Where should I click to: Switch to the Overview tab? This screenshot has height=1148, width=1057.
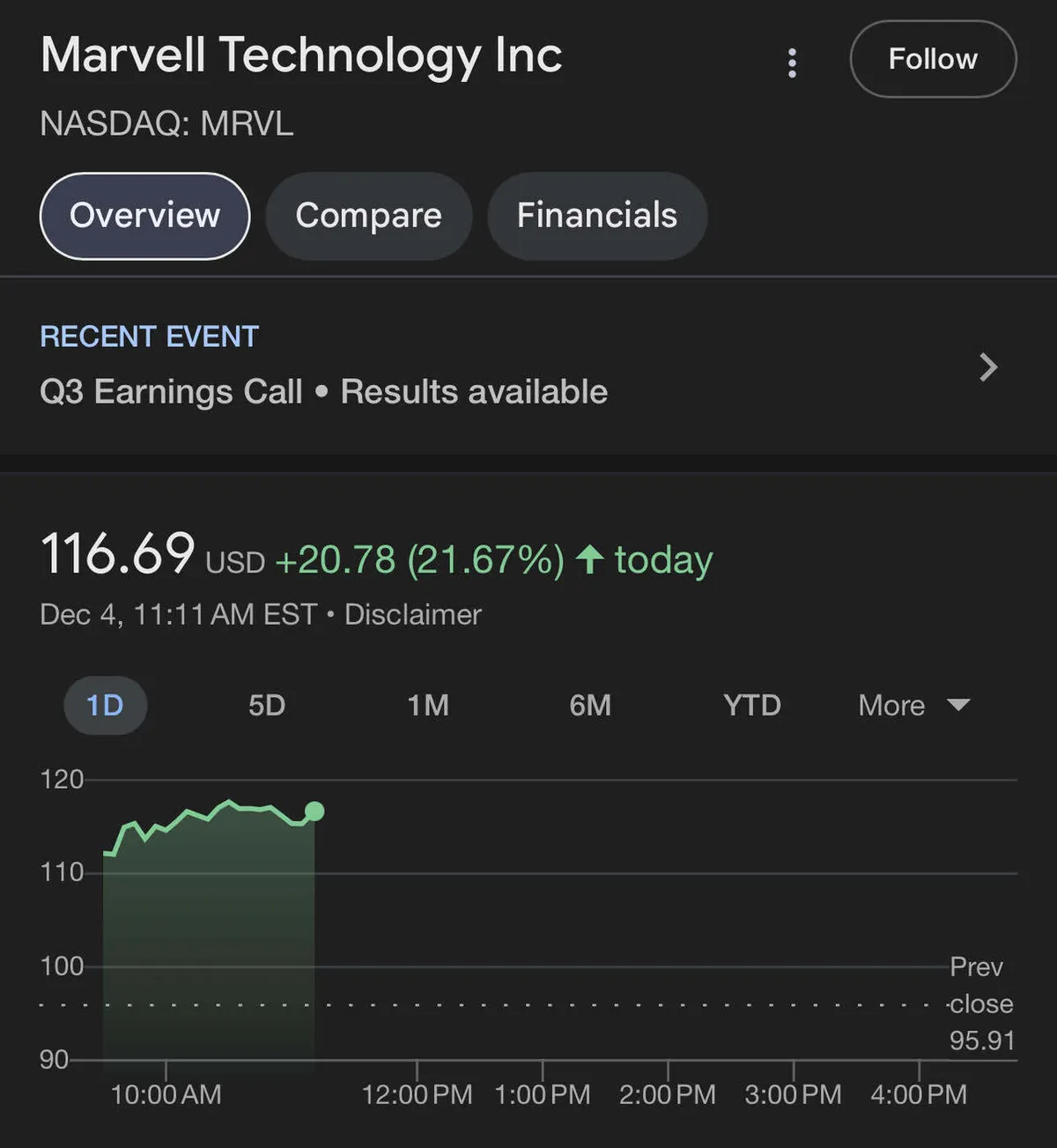(x=145, y=216)
